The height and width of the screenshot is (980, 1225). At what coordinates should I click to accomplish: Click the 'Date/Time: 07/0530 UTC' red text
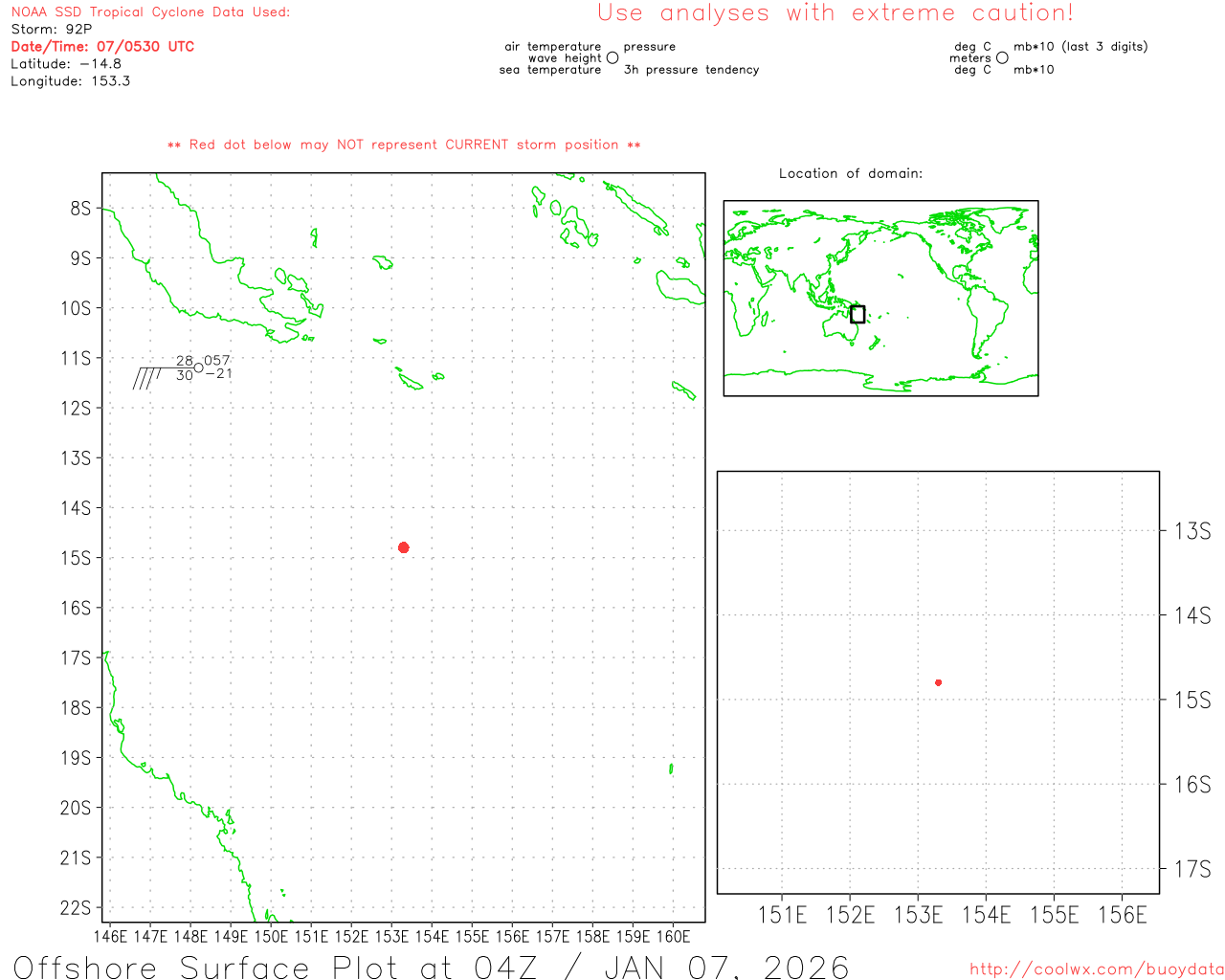click(x=102, y=46)
